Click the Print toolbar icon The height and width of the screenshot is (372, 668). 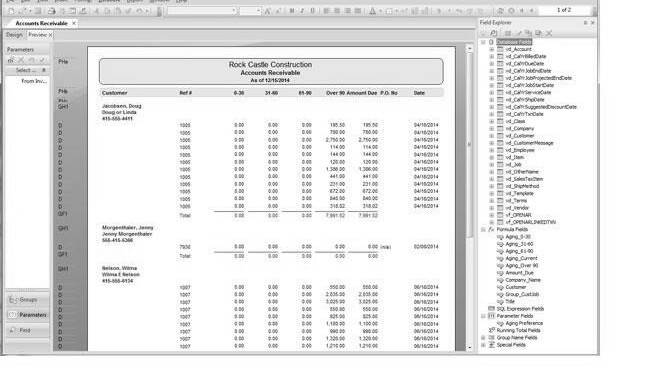click(x=52, y=11)
